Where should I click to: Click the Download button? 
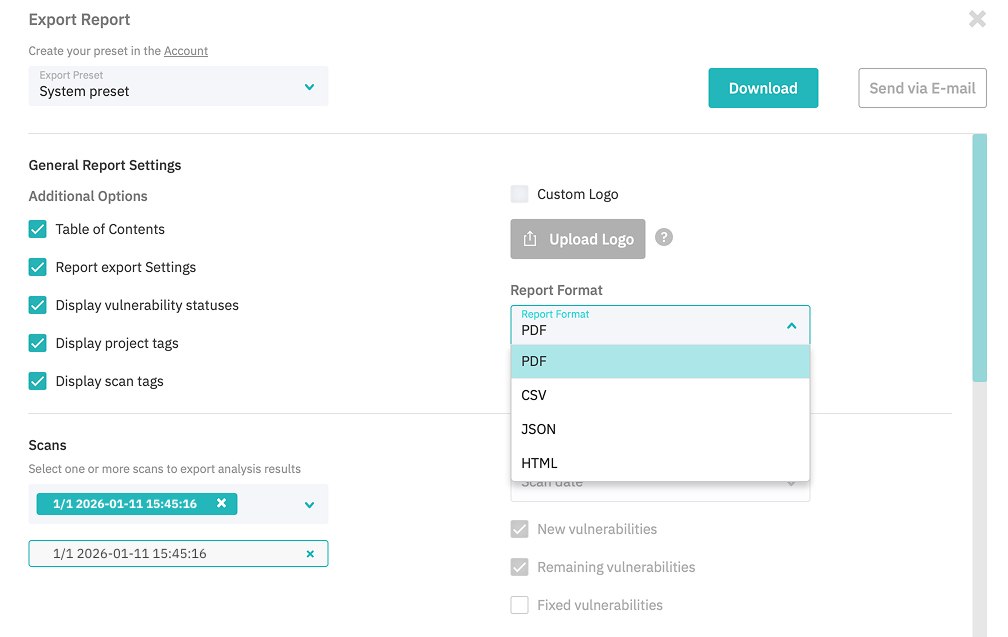coord(763,88)
